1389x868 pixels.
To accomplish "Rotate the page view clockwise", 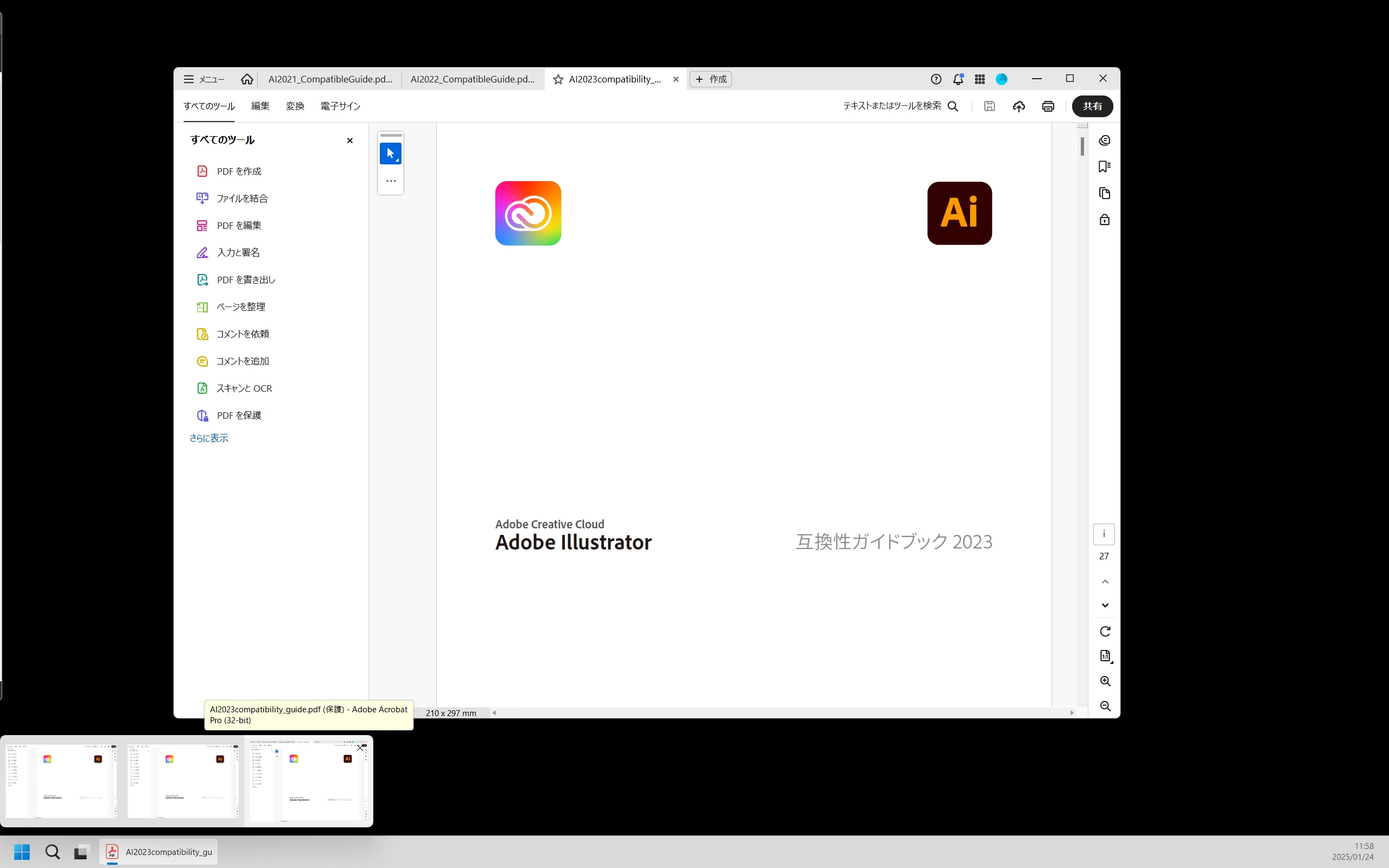I will 1105,631.
